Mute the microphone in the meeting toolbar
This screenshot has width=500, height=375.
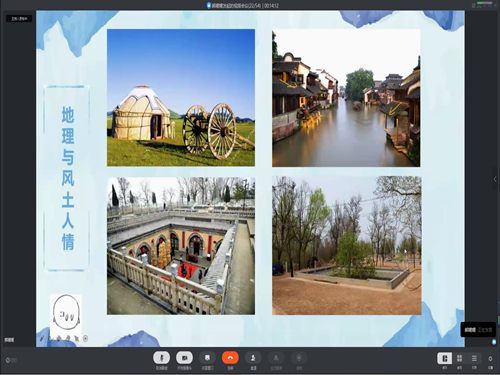pyautogui.click(x=162, y=358)
